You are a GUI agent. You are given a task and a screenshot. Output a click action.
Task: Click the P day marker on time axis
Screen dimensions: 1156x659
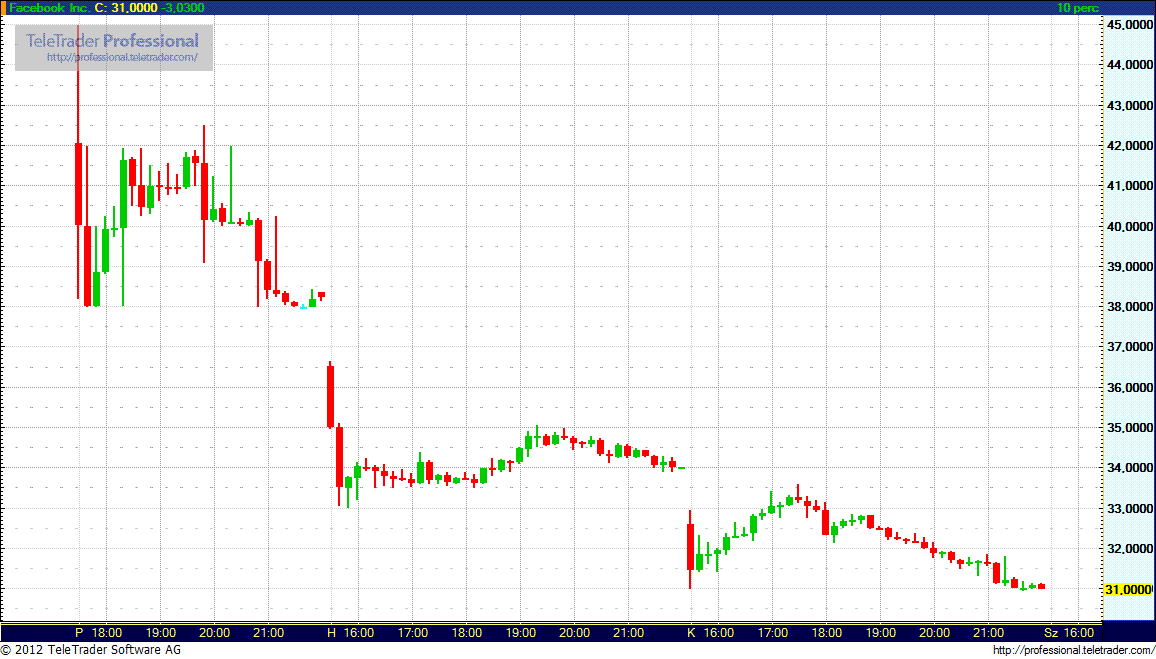[80, 632]
